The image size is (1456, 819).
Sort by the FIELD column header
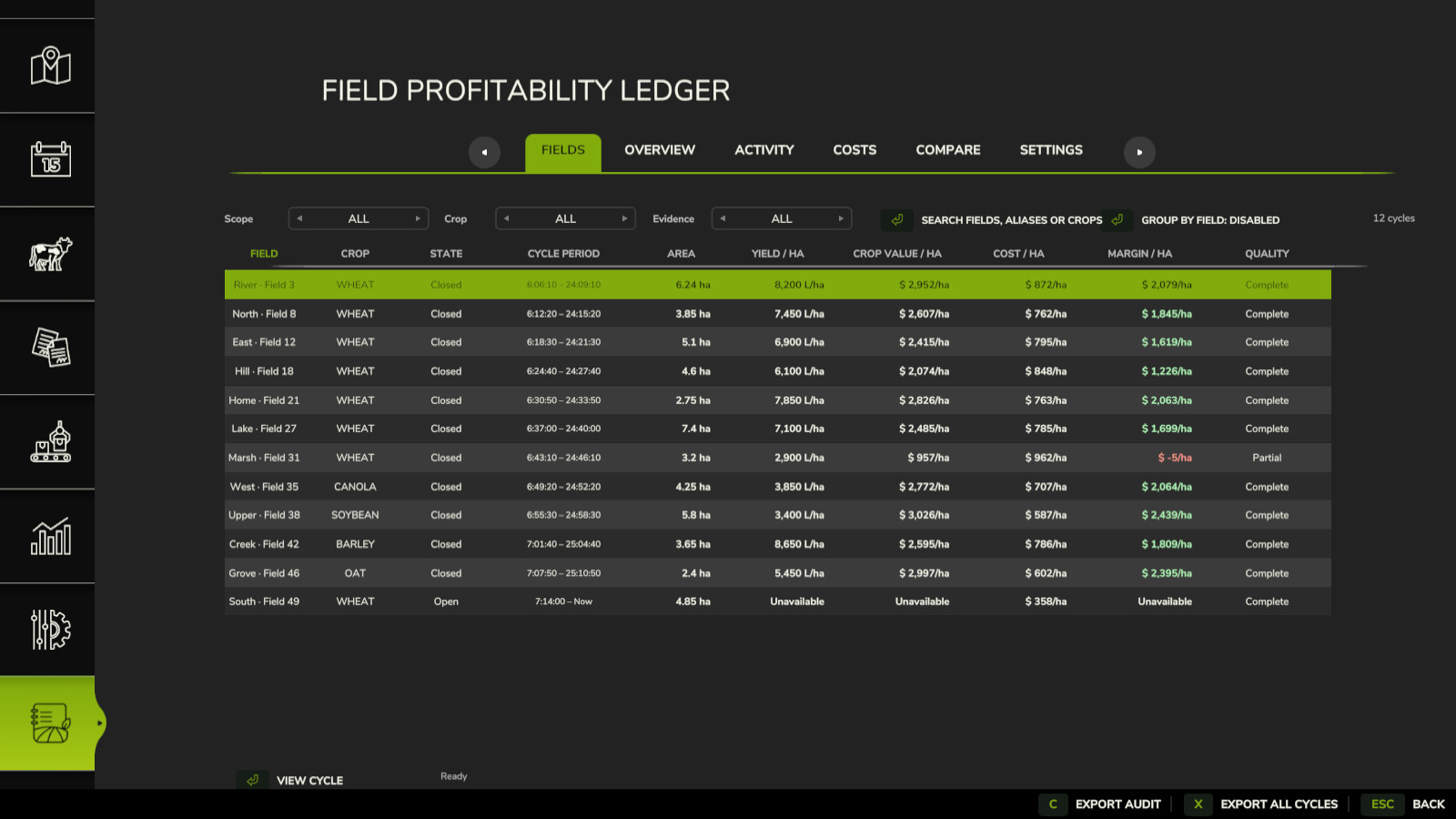[x=264, y=254]
